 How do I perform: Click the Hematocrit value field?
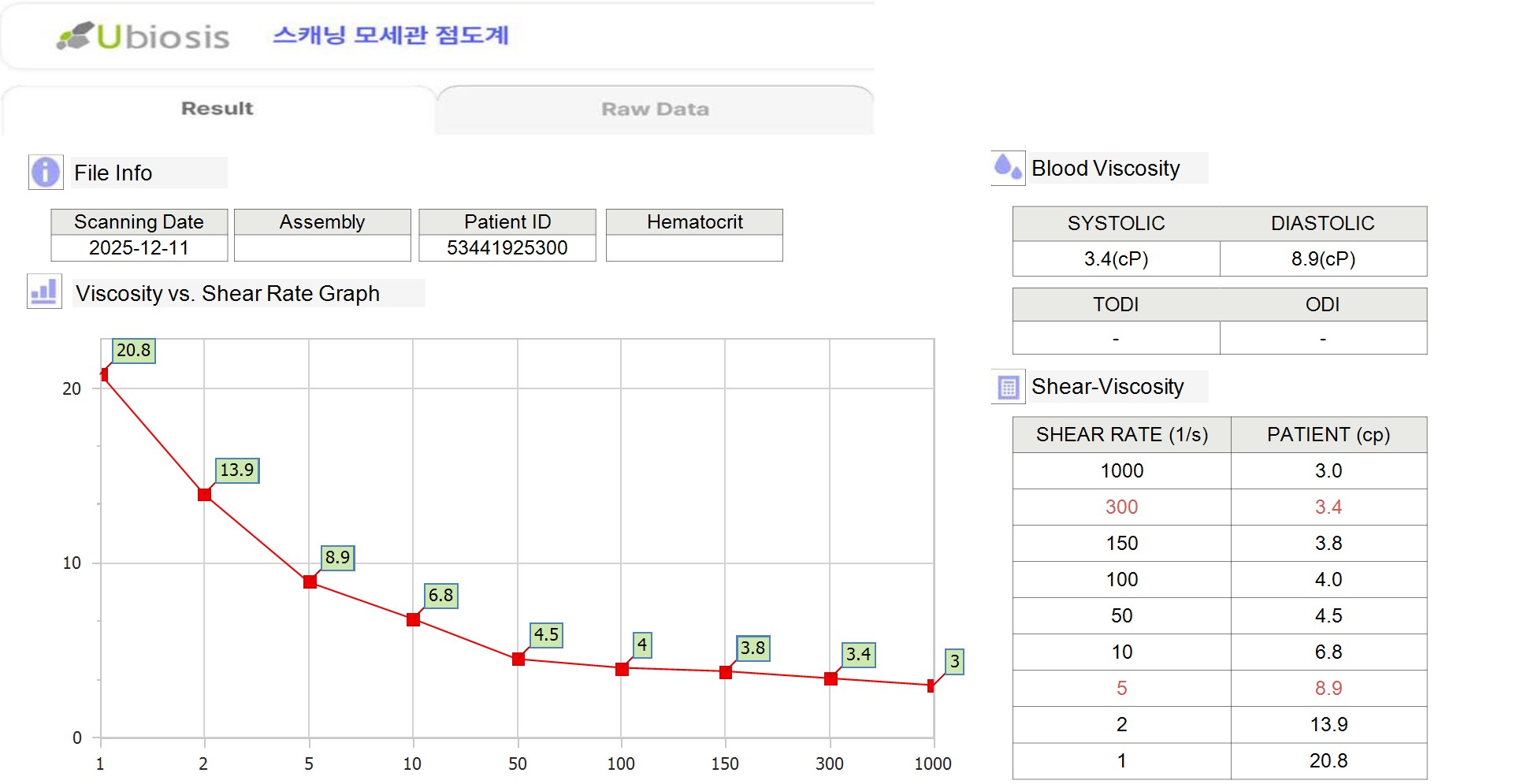coord(694,248)
